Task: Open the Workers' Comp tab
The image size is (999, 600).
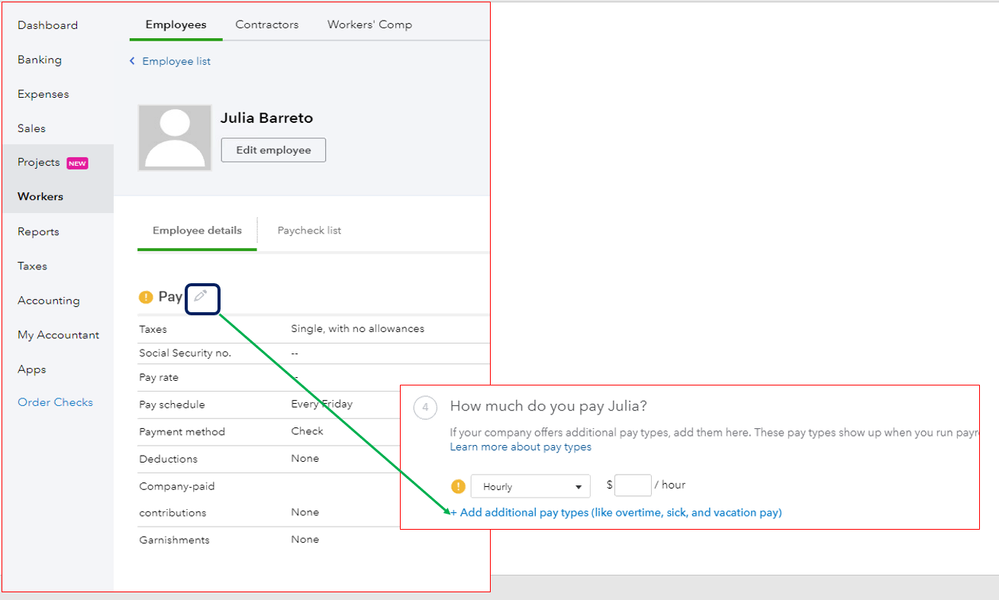Action: pos(370,25)
